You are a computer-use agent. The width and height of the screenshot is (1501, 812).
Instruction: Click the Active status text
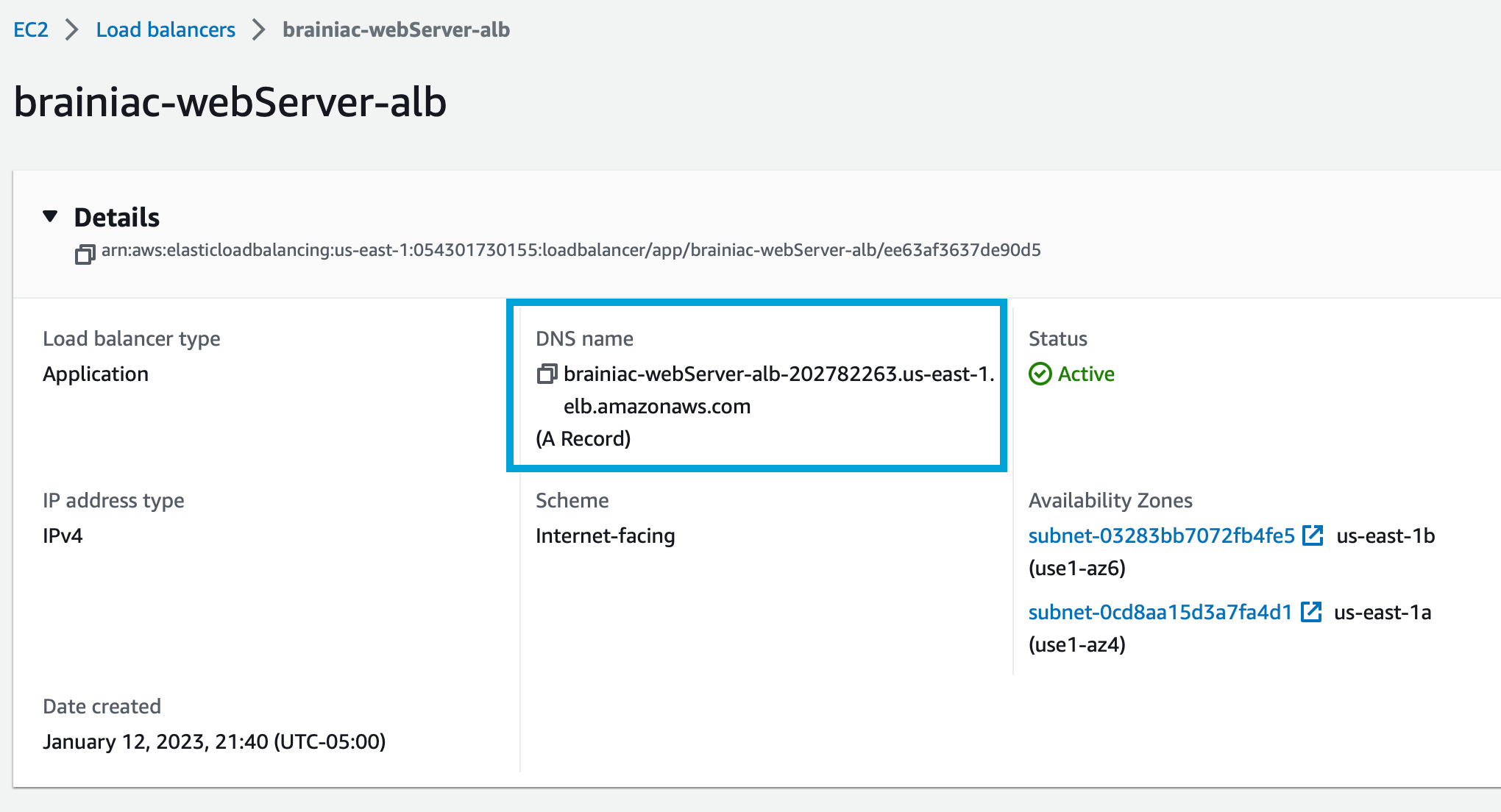click(x=1086, y=374)
